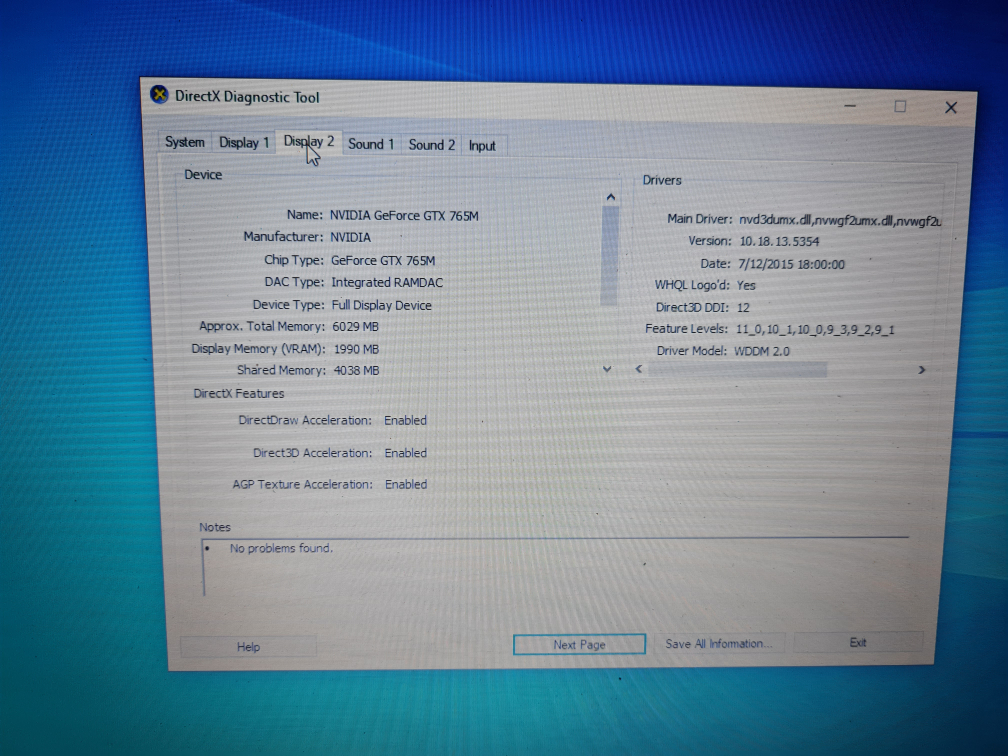The height and width of the screenshot is (756, 1008).
Task: Click the Driver Model value WDDM 2.0
Action: pyautogui.click(x=762, y=351)
